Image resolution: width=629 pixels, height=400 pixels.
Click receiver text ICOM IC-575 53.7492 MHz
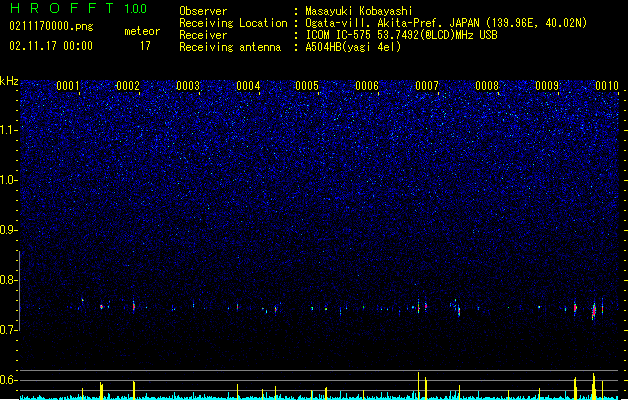tap(401, 35)
